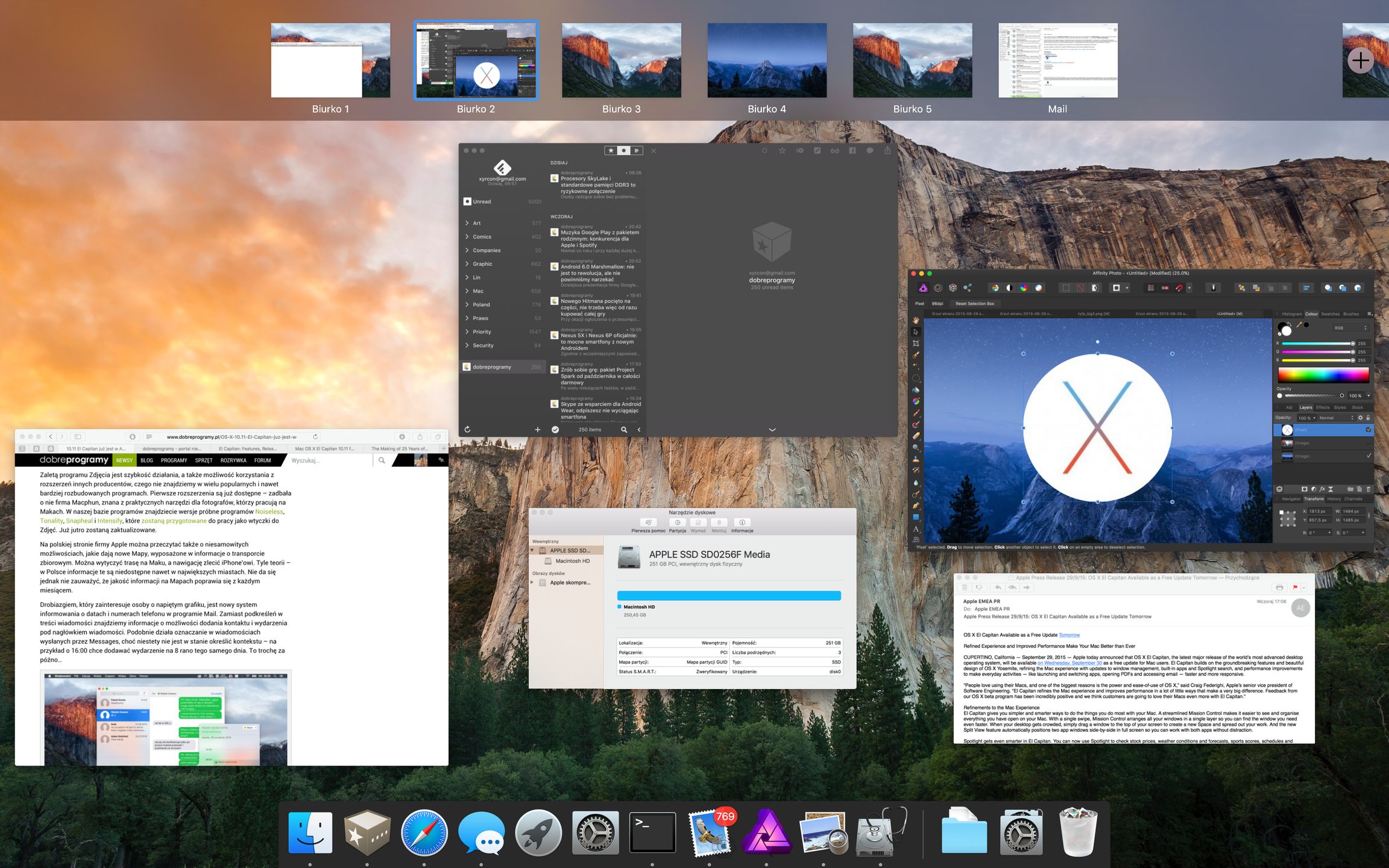This screenshot has width=1389, height=868.
Task: Toggle the starred items filter in Reeder
Action: [x=611, y=151]
